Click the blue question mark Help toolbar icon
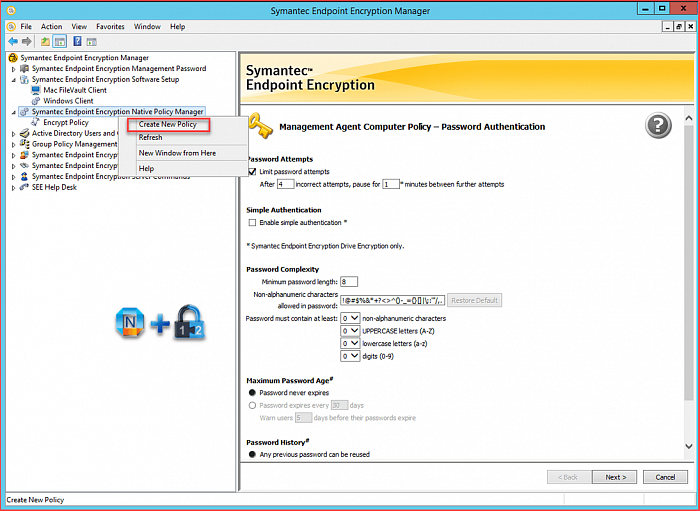 pos(78,42)
